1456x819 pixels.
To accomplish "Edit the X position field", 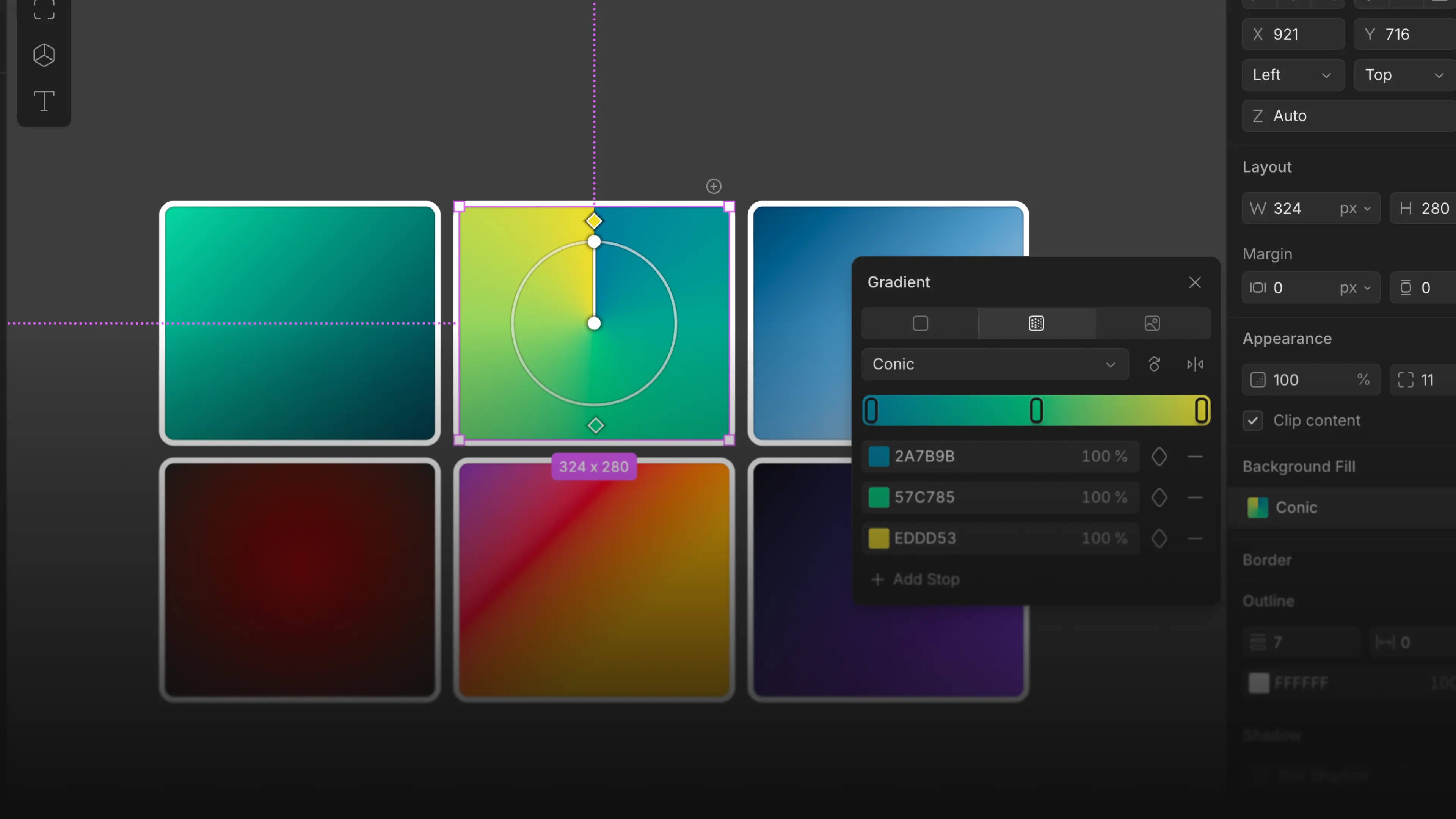I will pyautogui.click(x=1293, y=34).
